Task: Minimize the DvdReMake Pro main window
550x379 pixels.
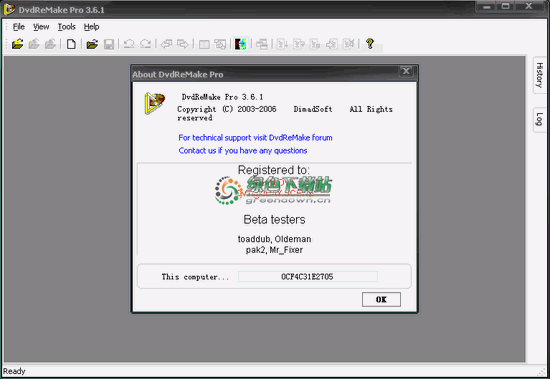Action: pyautogui.click(x=487, y=6)
